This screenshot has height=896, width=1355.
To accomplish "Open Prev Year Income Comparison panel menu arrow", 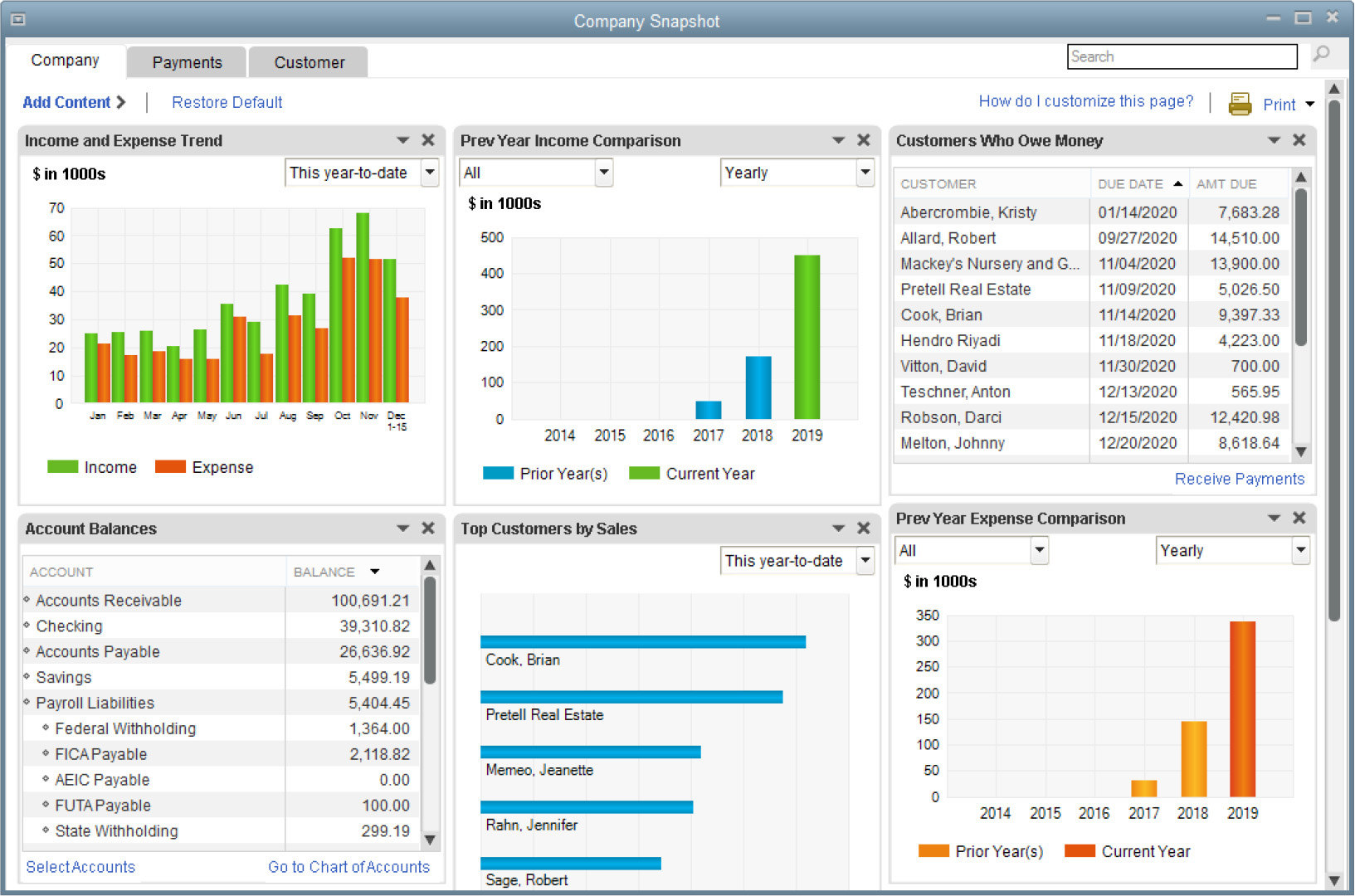I will click(839, 140).
